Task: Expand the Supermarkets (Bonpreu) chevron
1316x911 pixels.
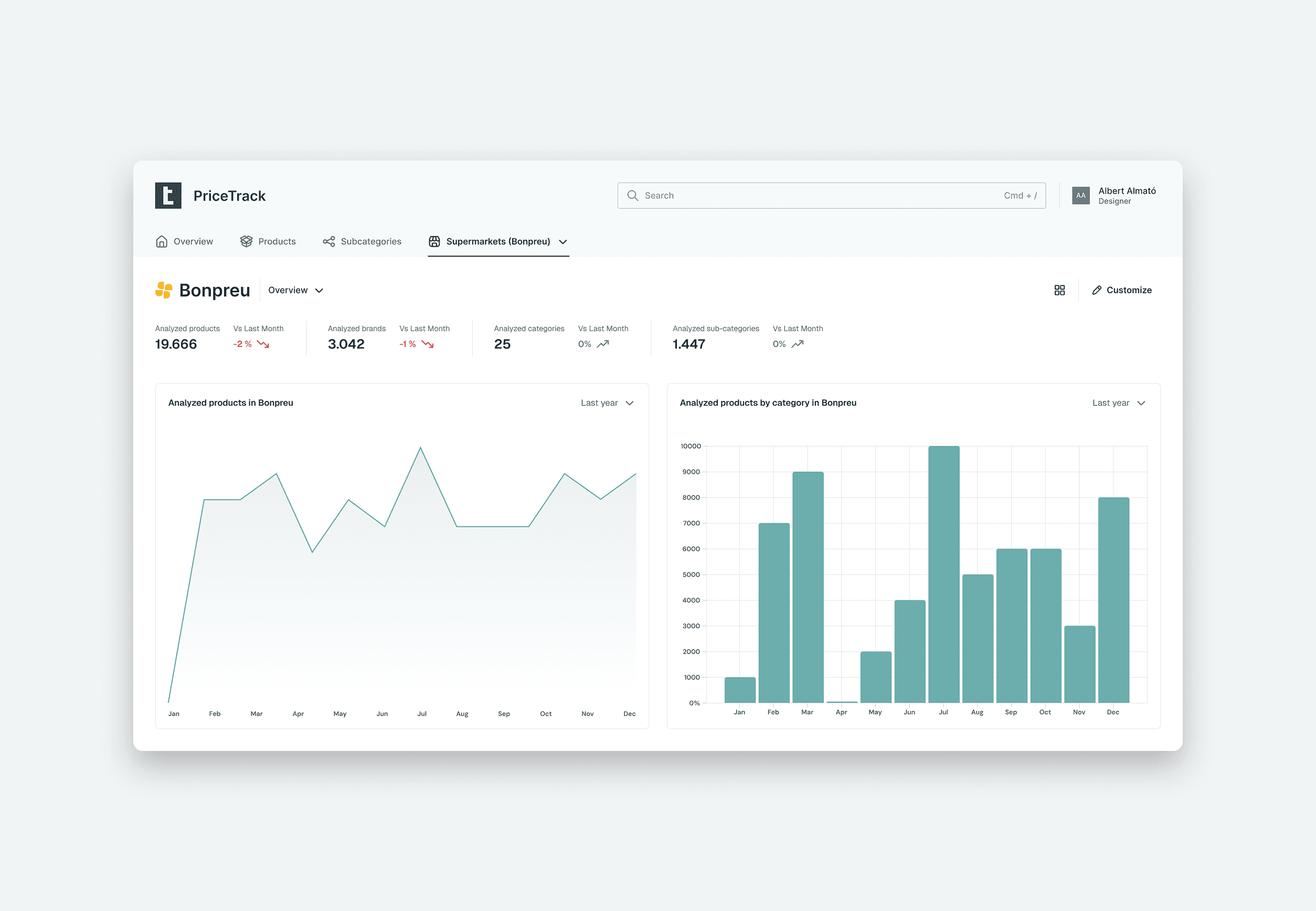Action: pos(563,242)
